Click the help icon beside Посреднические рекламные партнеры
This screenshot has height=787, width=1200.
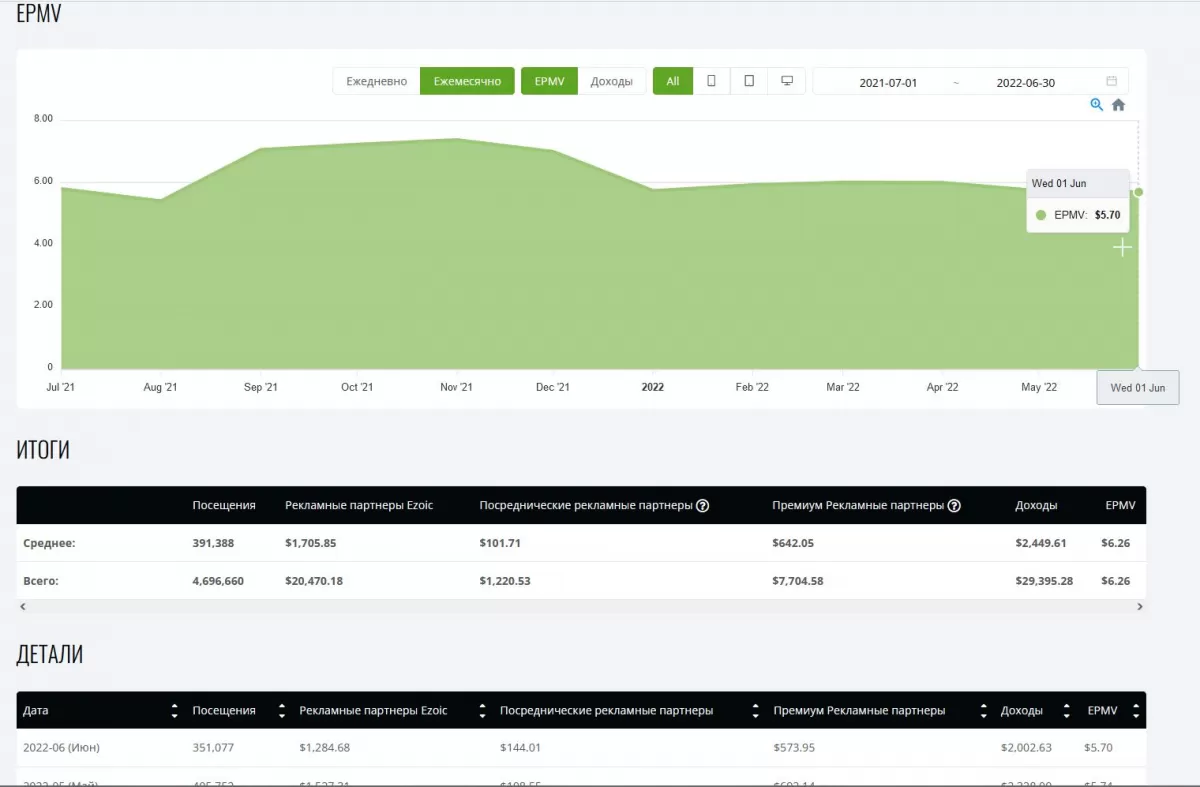(702, 506)
